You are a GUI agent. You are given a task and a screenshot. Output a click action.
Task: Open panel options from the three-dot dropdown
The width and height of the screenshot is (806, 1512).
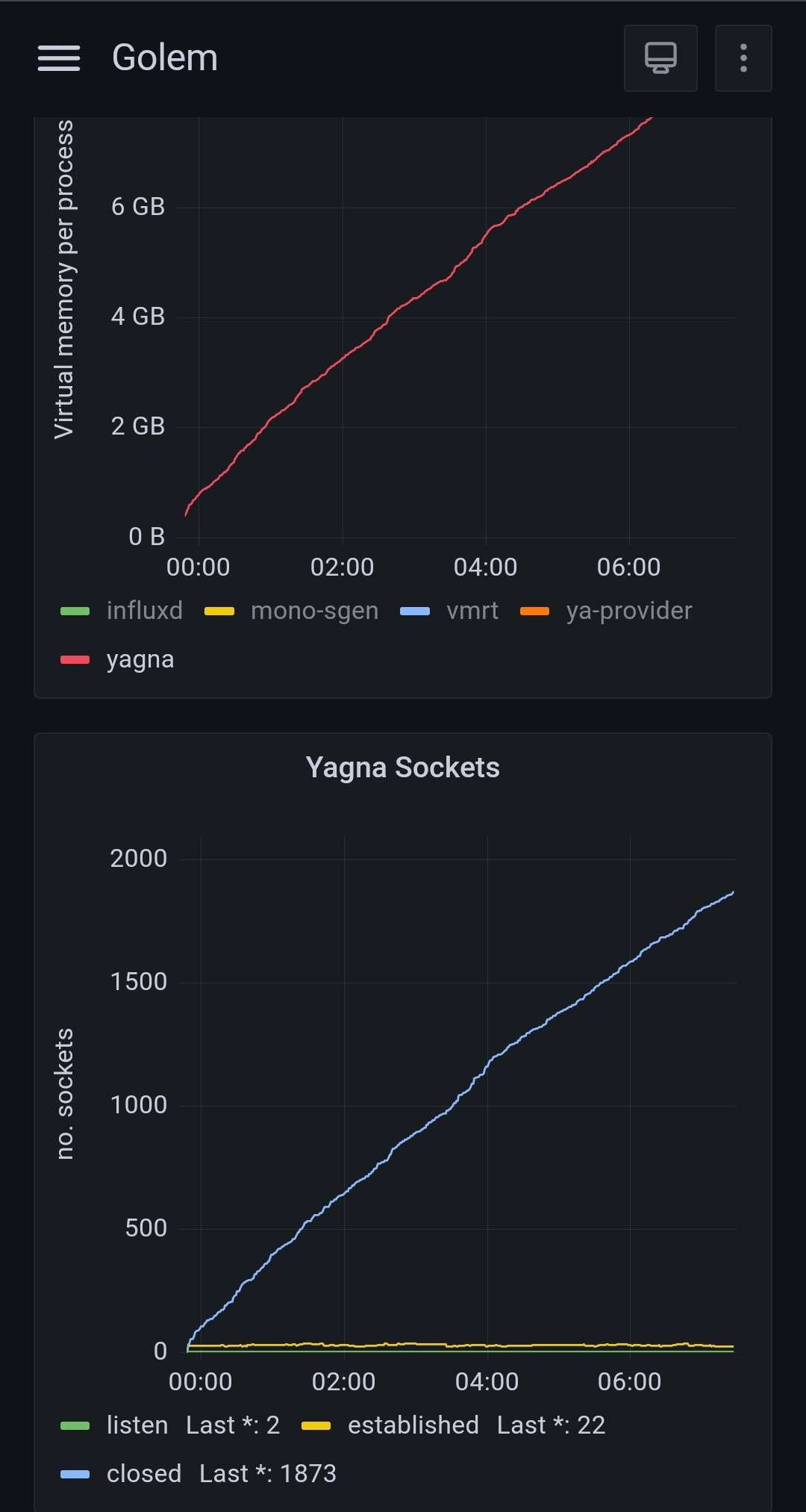click(x=743, y=57)
